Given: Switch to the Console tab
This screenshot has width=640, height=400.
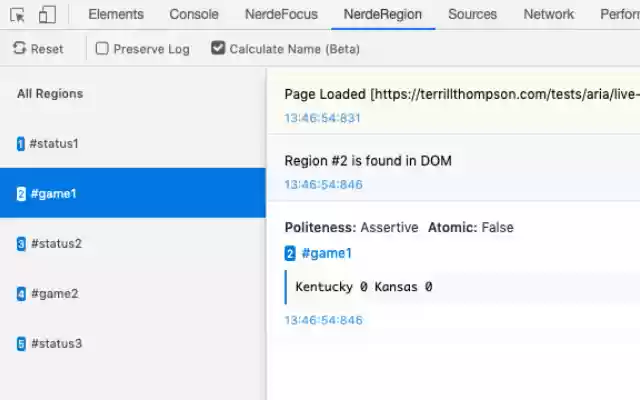Looking at the screenshot, I should [194, 14].
